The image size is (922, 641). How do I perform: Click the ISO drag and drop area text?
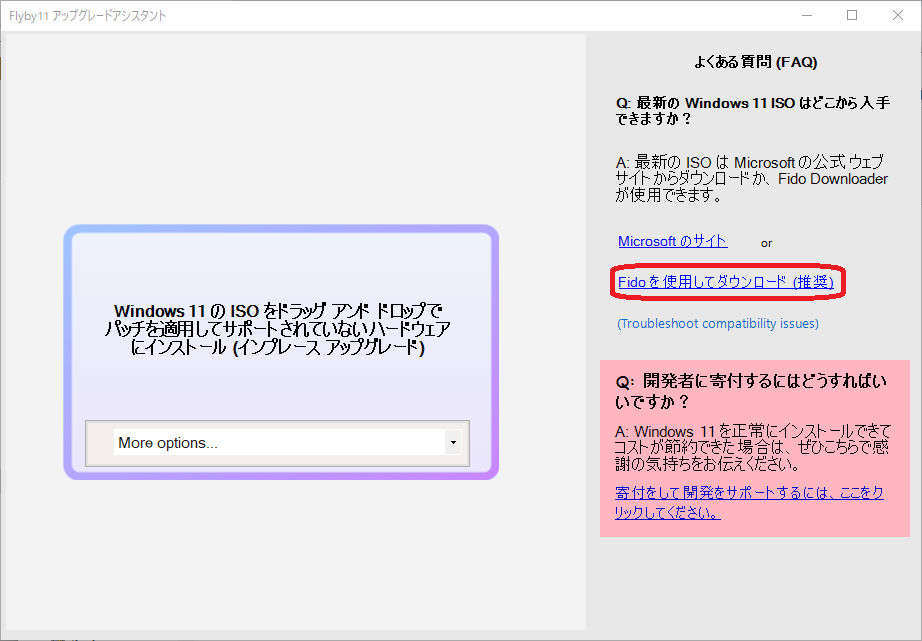(278, 329)
